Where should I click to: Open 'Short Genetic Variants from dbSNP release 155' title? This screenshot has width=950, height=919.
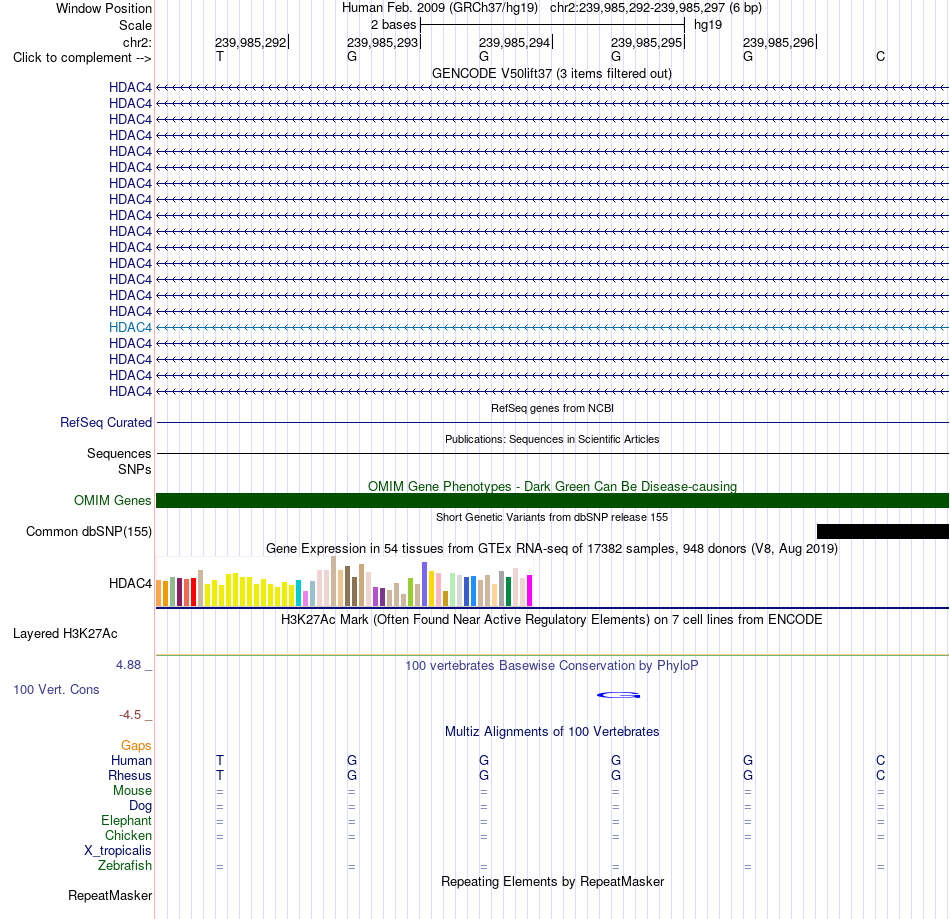click(x=552, y=517)
